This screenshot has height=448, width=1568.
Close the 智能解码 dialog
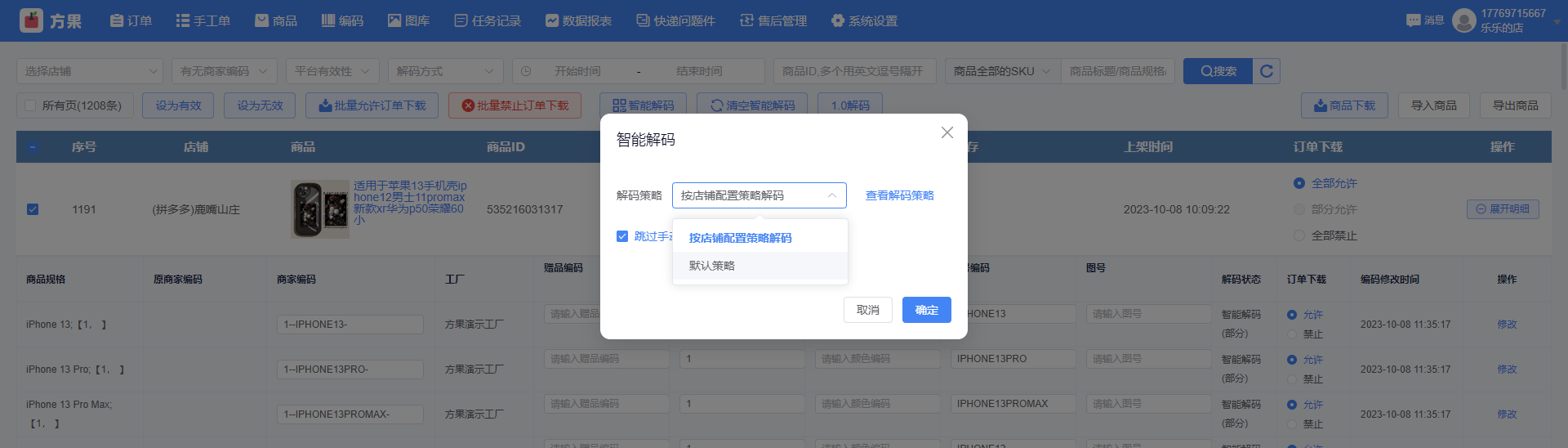point(947,132)
